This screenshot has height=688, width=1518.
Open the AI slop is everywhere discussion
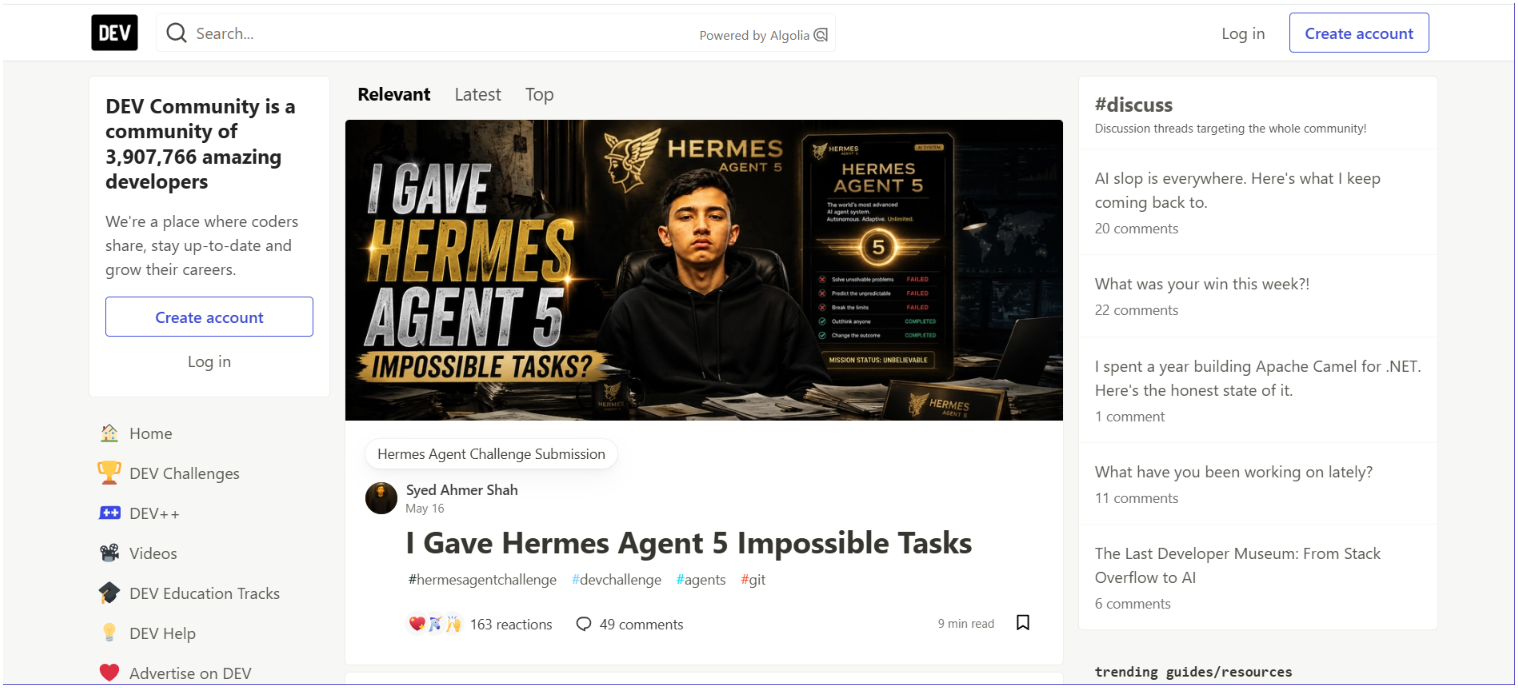1238,190
